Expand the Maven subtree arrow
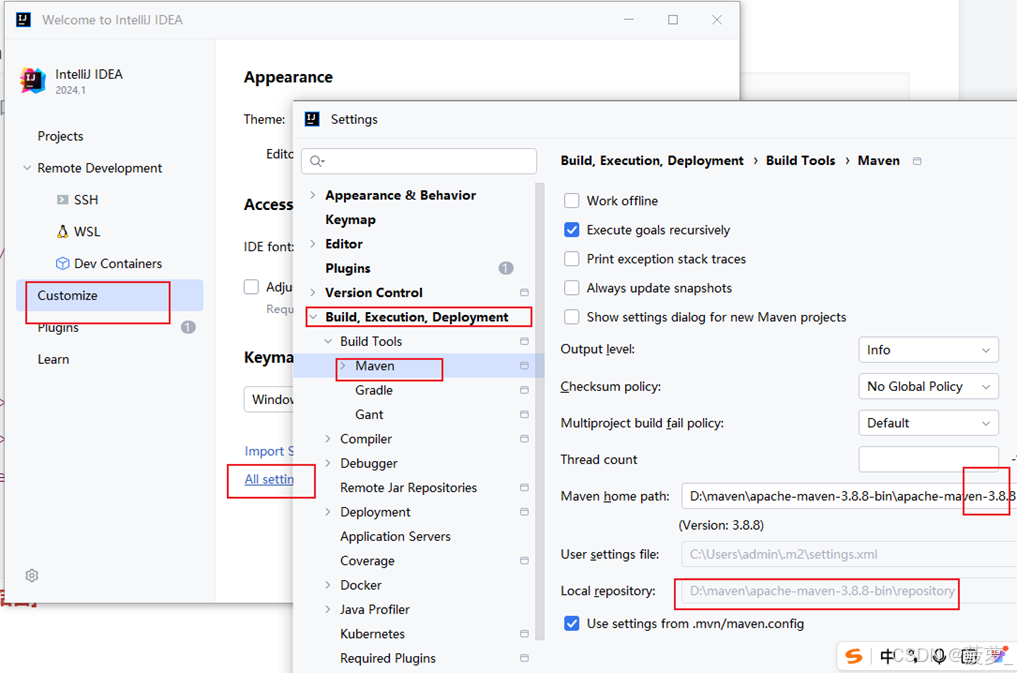Image resolution: width=1017 pixels, height=673 pixels. pos(343,366)
